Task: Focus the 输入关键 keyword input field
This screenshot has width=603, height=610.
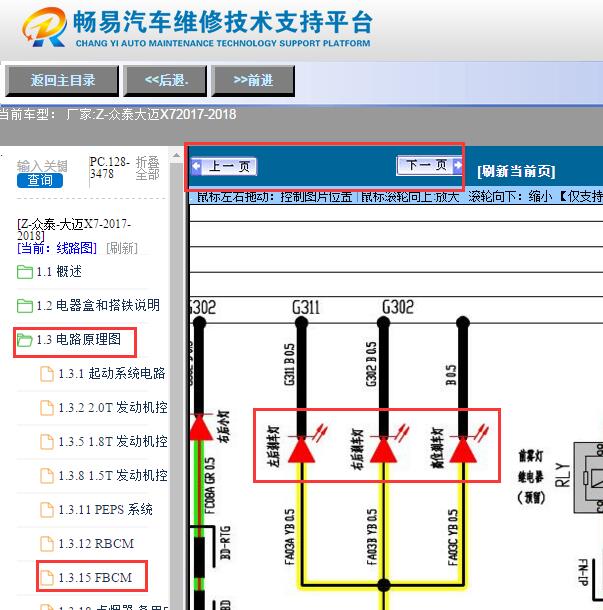Action: point(42,166)
